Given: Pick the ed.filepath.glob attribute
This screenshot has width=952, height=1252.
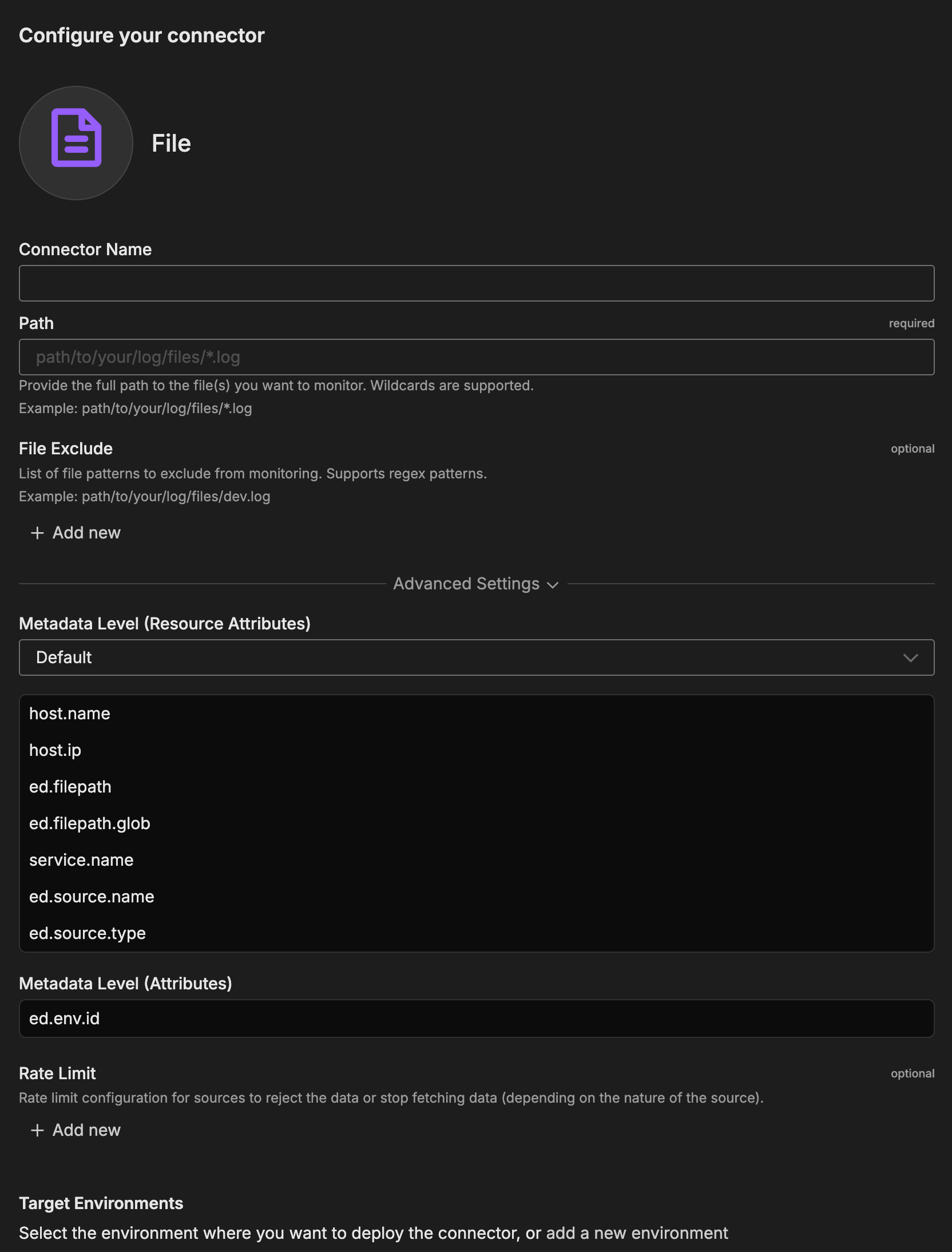Looking at the screenshot, I should click(90, 823).
